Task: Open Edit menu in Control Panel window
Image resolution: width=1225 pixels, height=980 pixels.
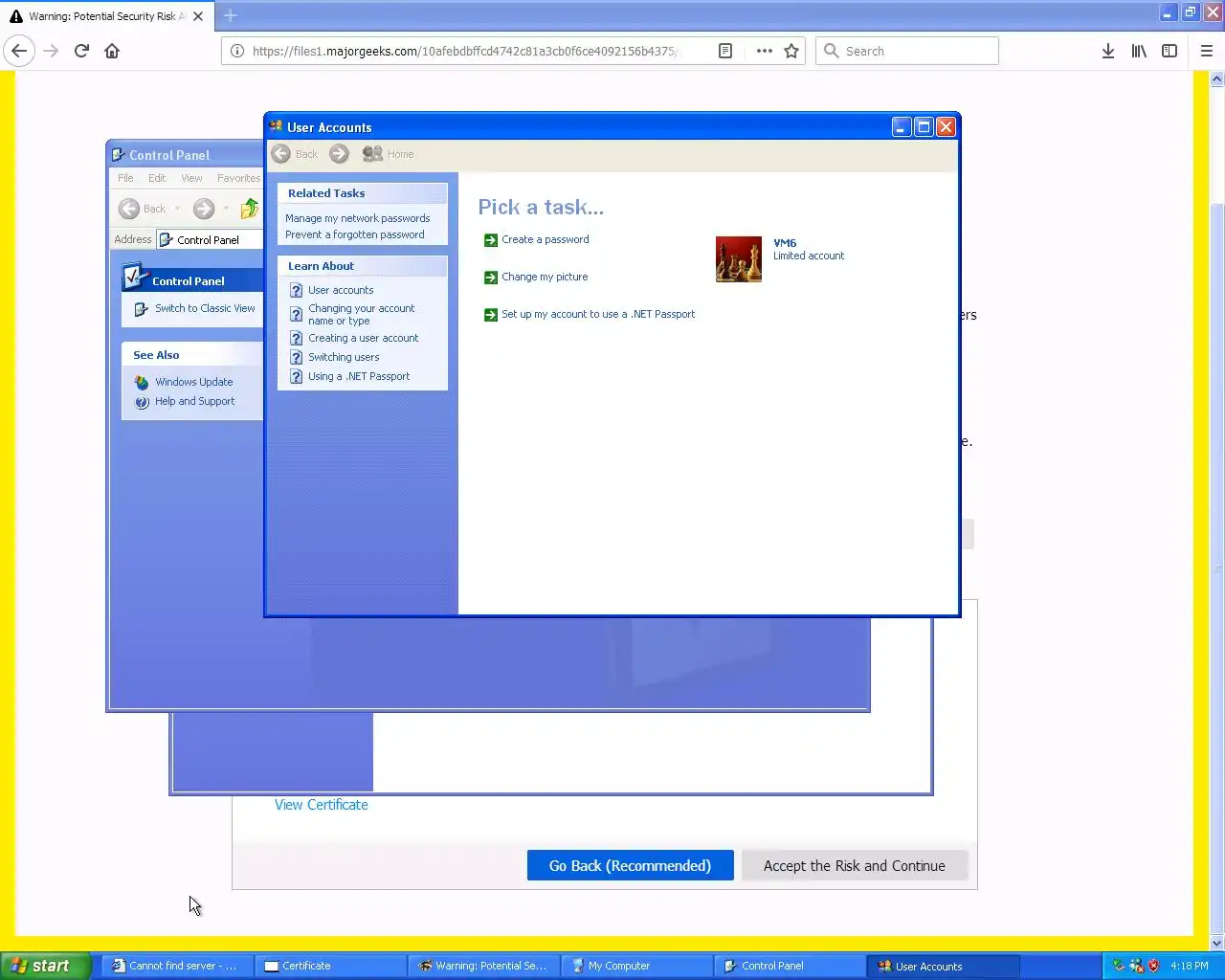Action: [157, 178]
